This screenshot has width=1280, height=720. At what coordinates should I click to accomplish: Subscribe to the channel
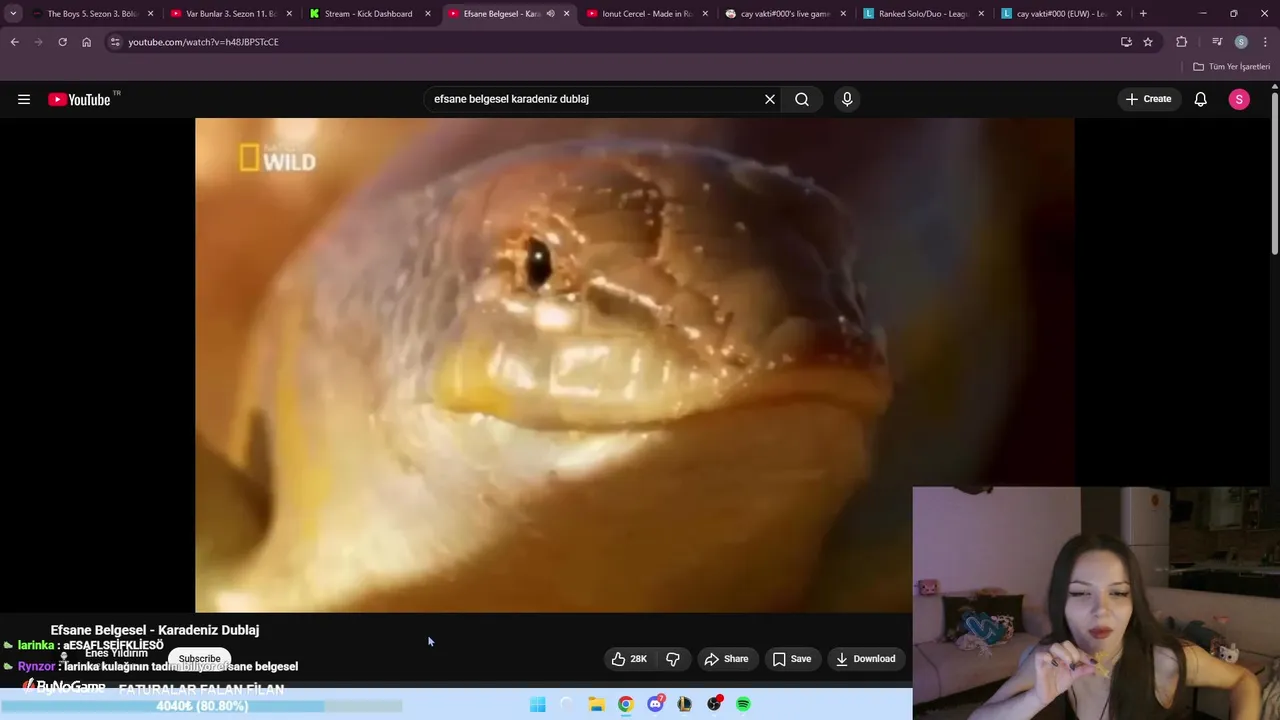click(x=199, y=659)
